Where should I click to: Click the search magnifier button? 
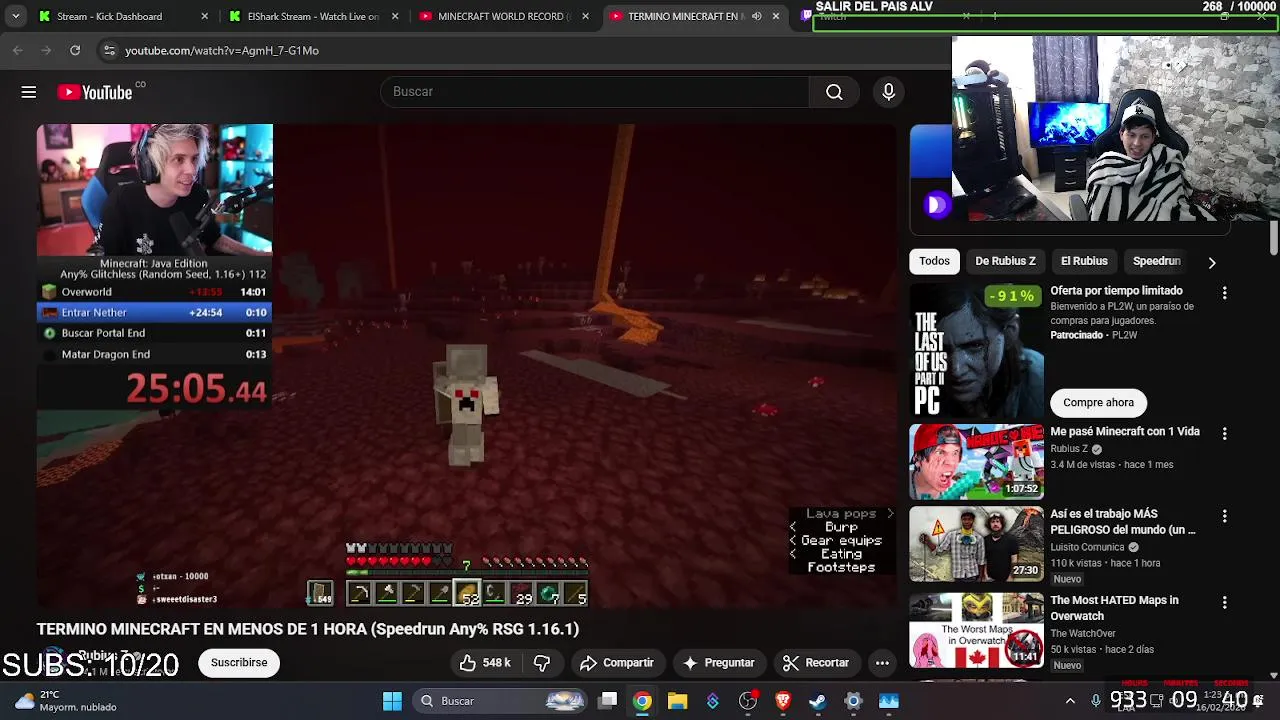(x=834, y=92)
